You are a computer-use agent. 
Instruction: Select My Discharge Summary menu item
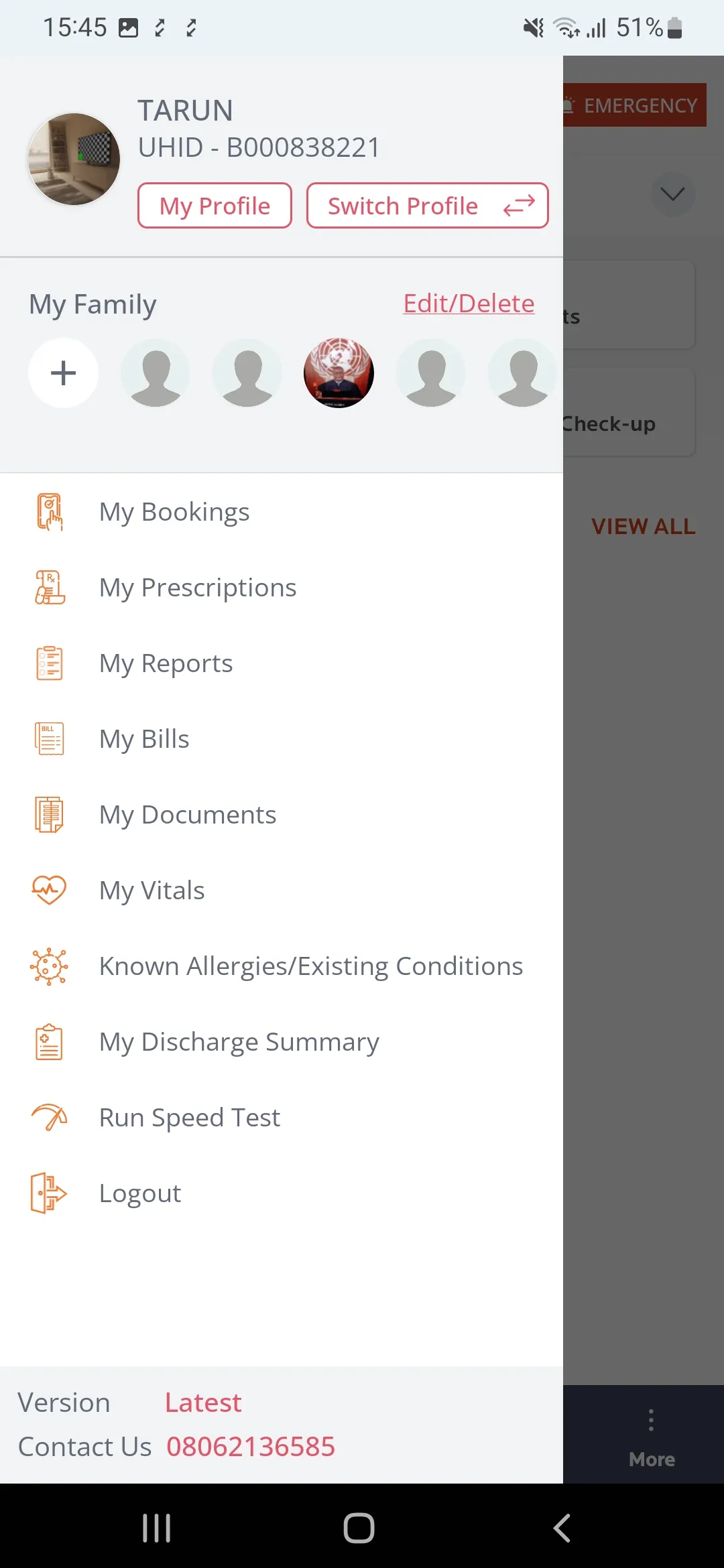239,1042
